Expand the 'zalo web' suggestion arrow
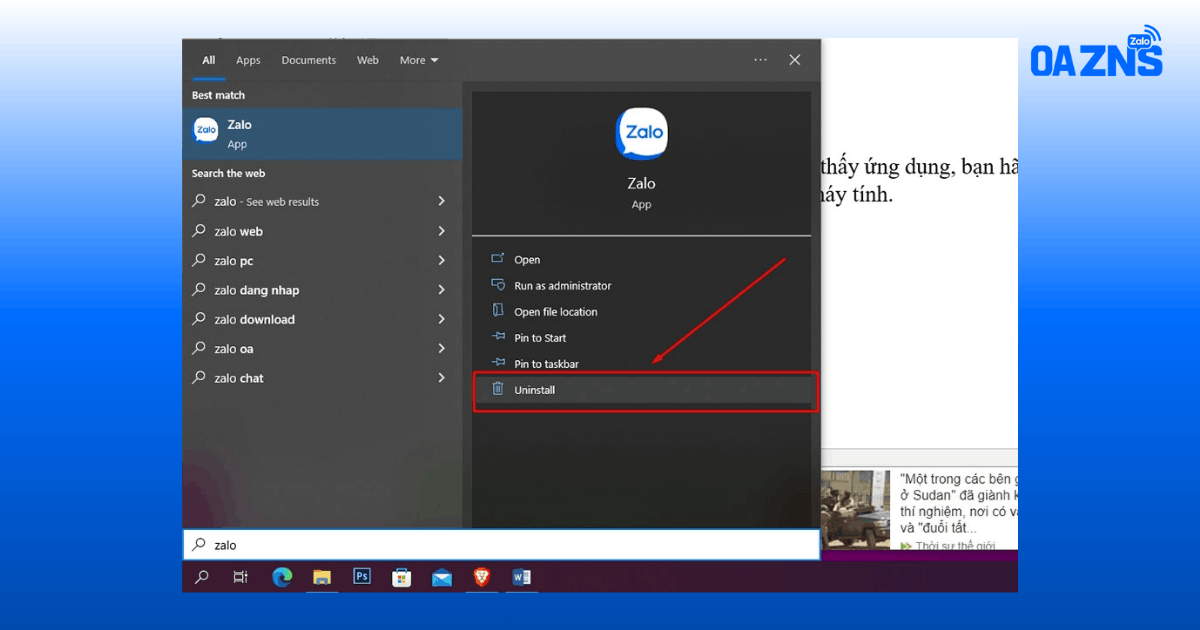This screenshot has width=1200, height=630. (x=441, y=231)
